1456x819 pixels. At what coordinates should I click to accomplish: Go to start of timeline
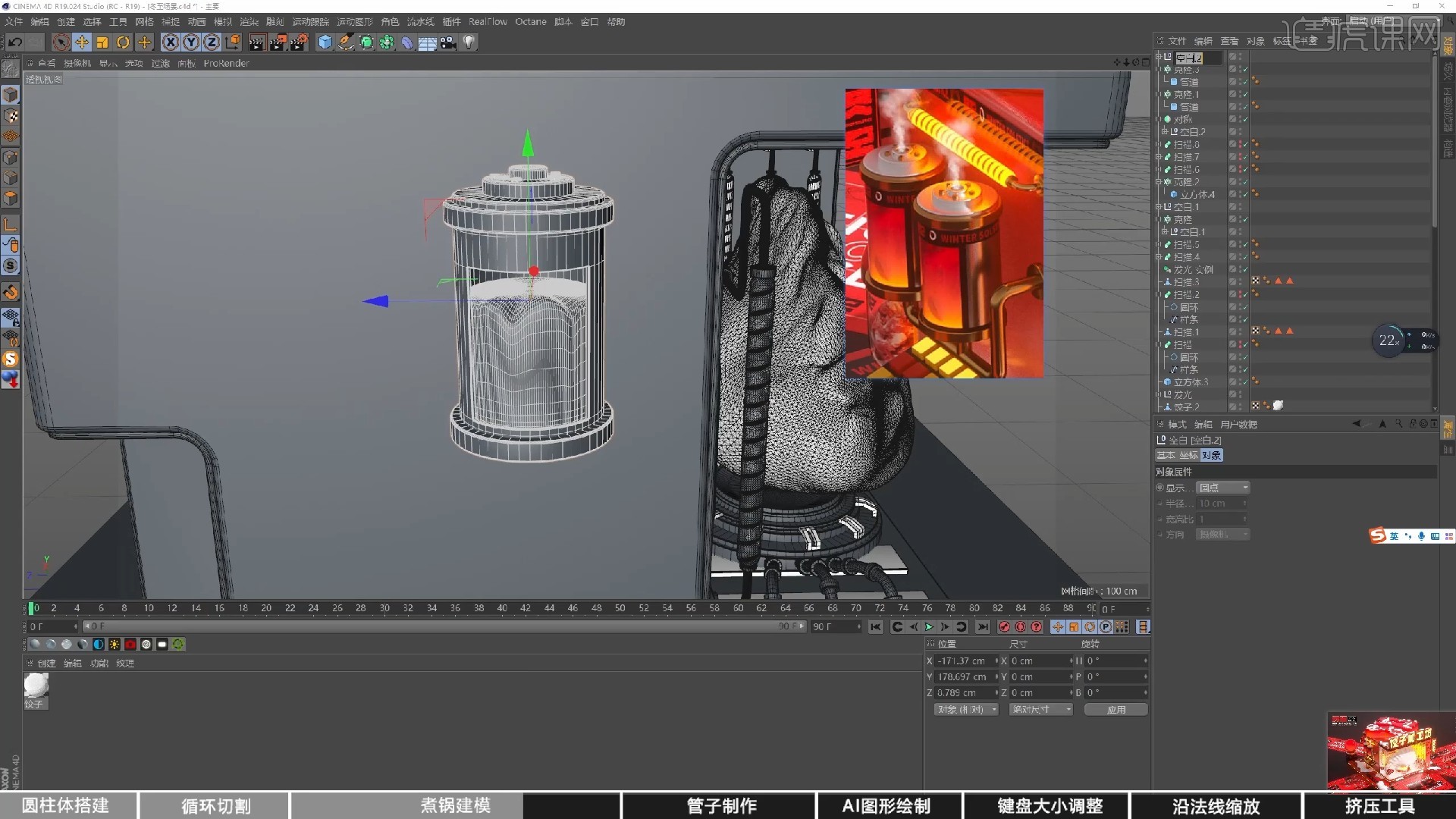(x=876, y=627)
